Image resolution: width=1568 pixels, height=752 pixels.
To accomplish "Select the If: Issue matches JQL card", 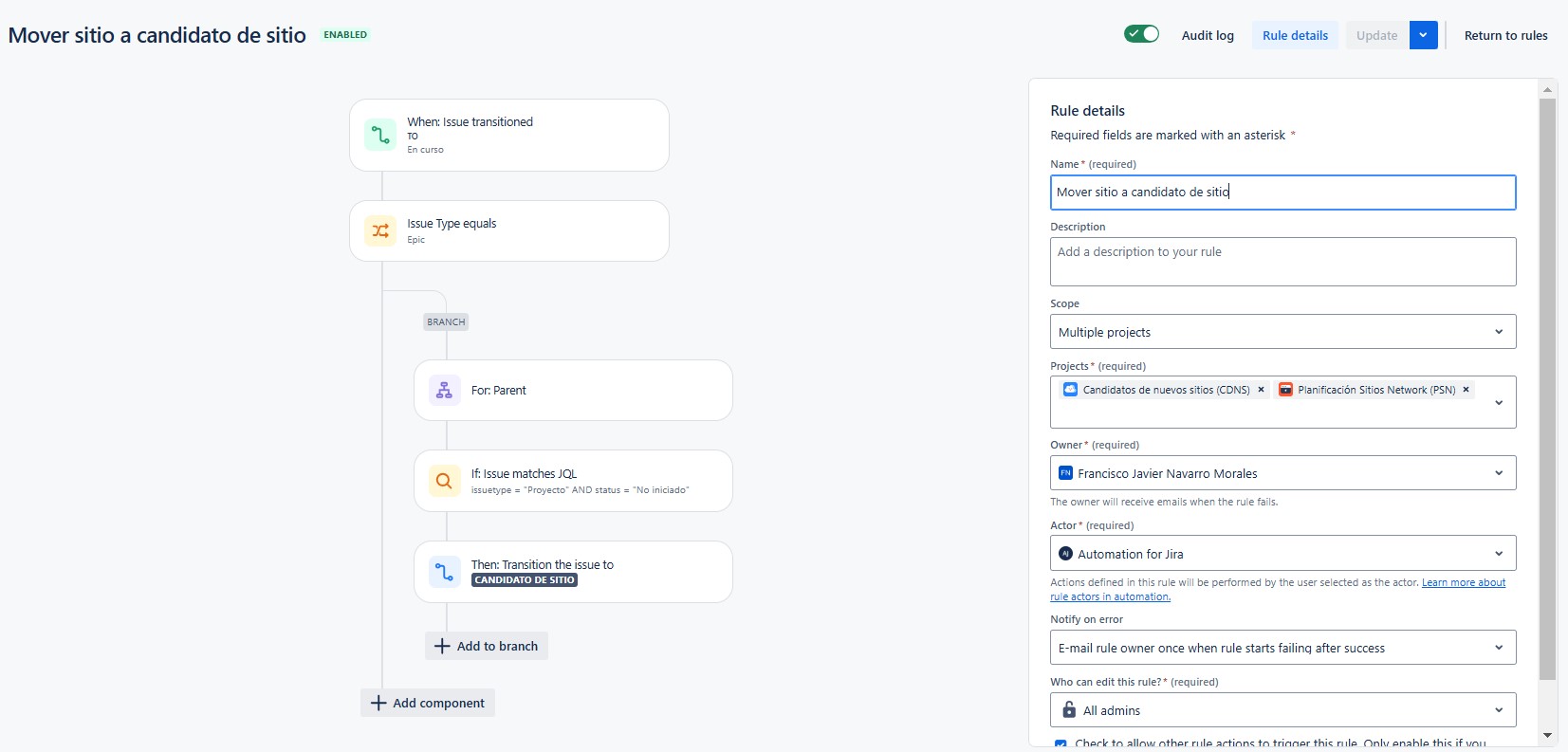I will [x=573, y=481].
